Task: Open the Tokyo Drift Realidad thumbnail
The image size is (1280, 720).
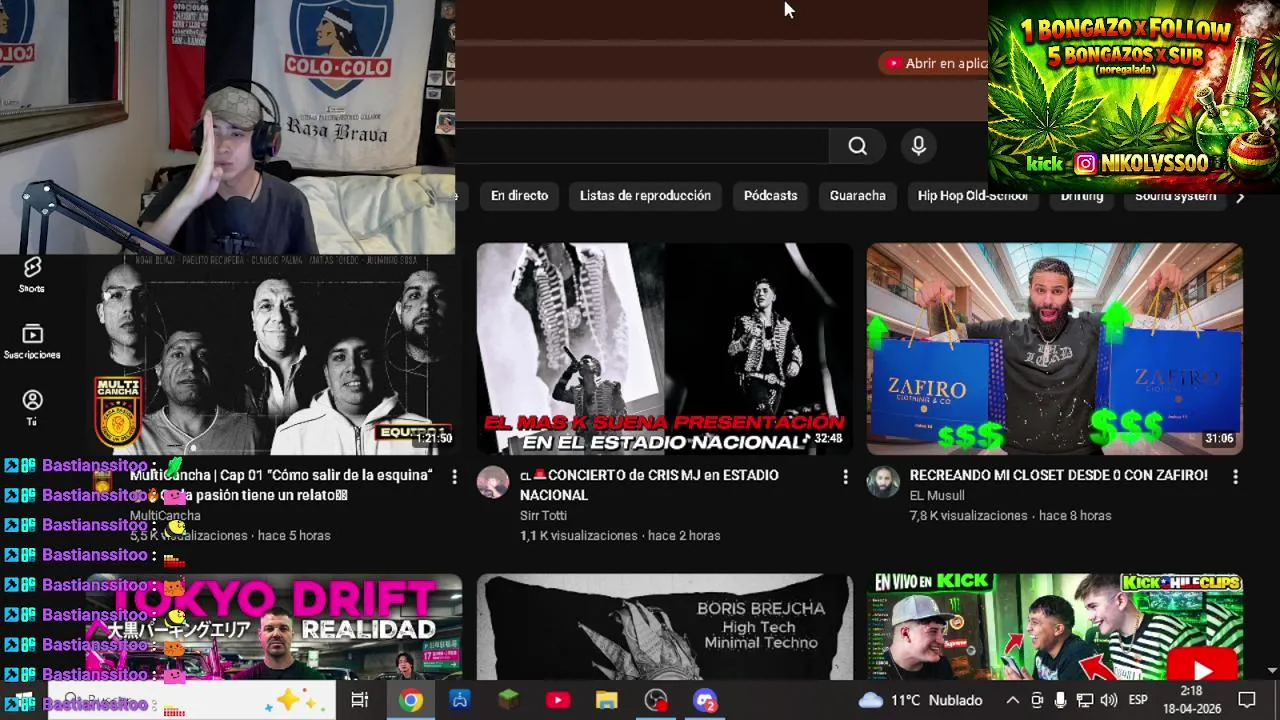Action: click(274, 627)
